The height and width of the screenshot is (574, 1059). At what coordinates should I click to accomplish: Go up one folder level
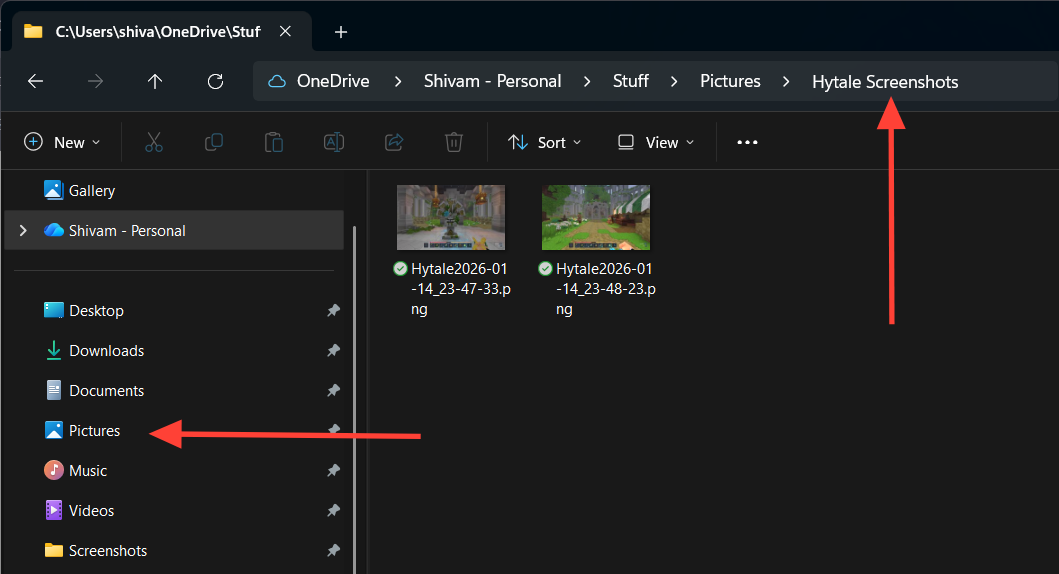pyautogui.click(x=154, y=81)
